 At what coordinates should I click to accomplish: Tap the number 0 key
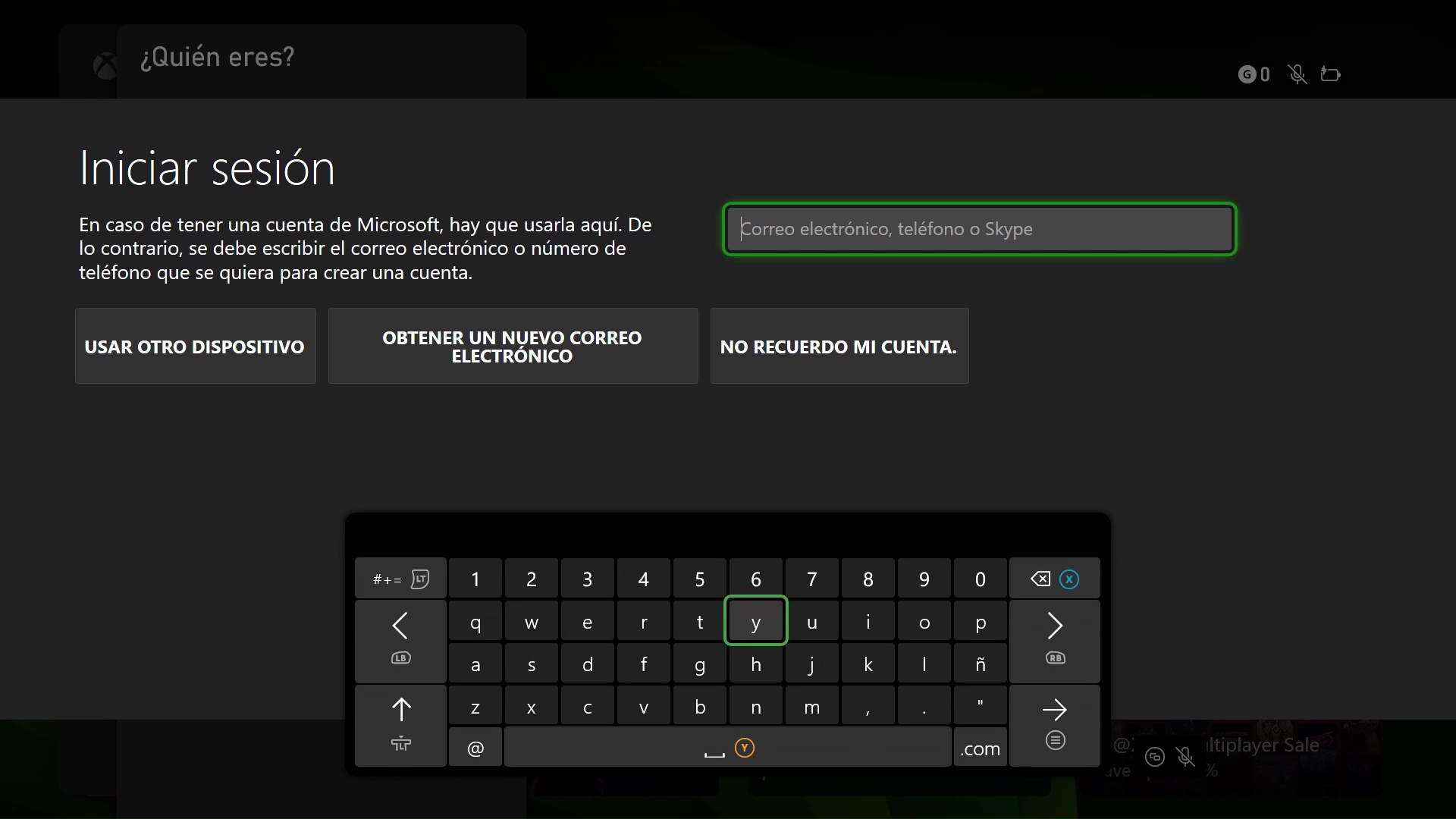pos(981,579)
